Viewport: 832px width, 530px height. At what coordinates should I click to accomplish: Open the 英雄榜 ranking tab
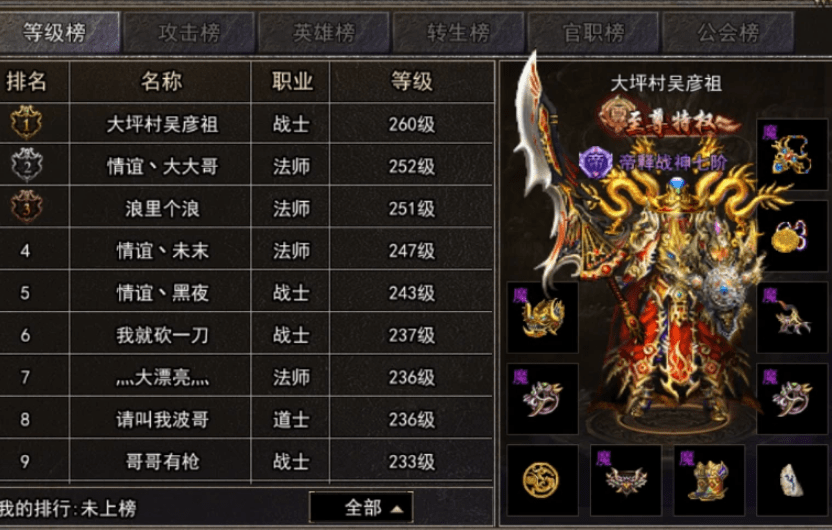point(324,33)
